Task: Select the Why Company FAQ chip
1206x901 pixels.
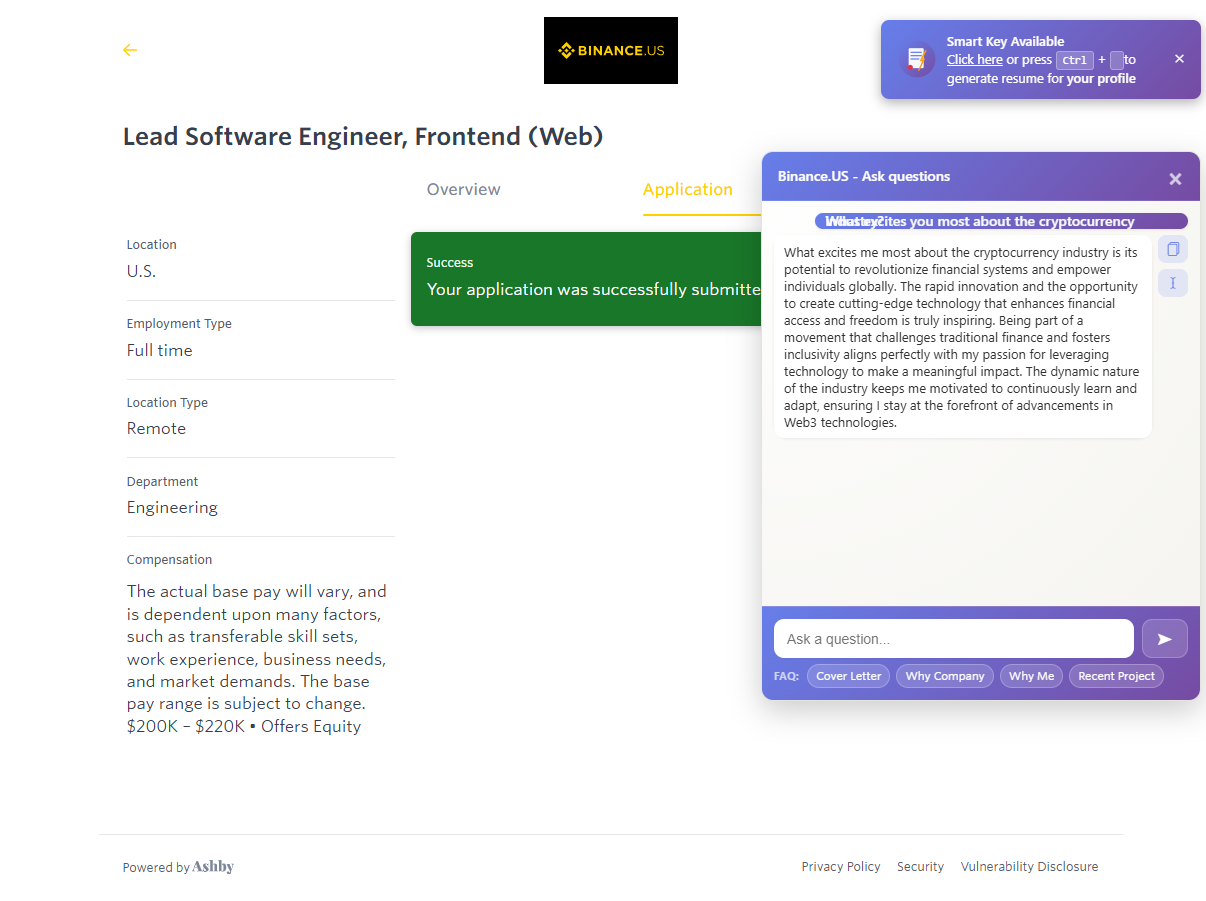Action: 944,676
